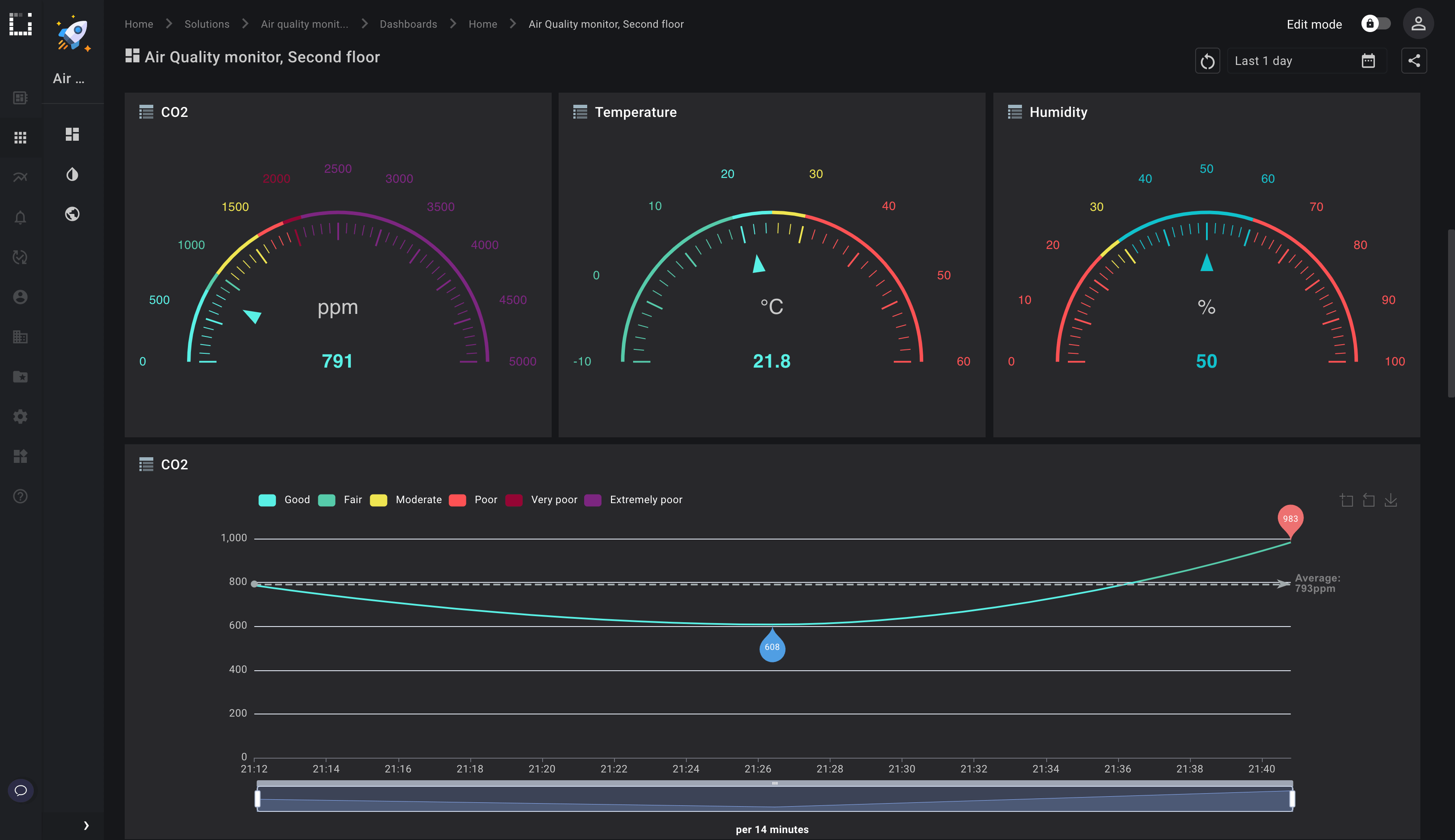Select the globe icon in solution menu
Viewport: 1455px width, 840px height.
[72, 214]
